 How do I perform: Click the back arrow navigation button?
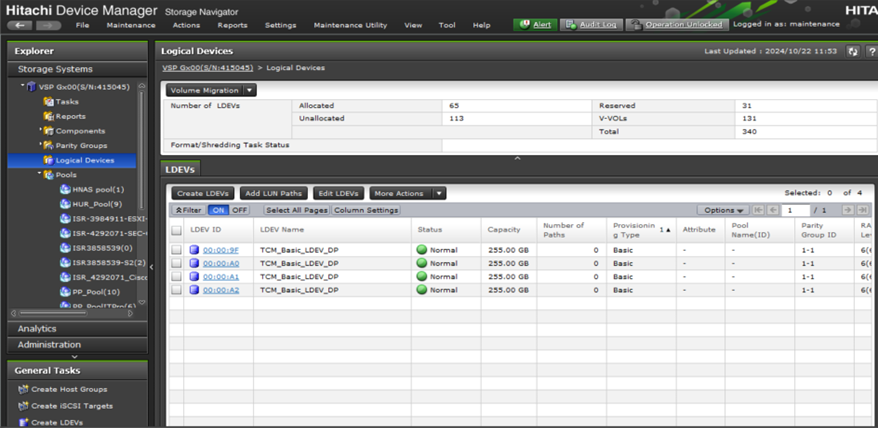22,24
